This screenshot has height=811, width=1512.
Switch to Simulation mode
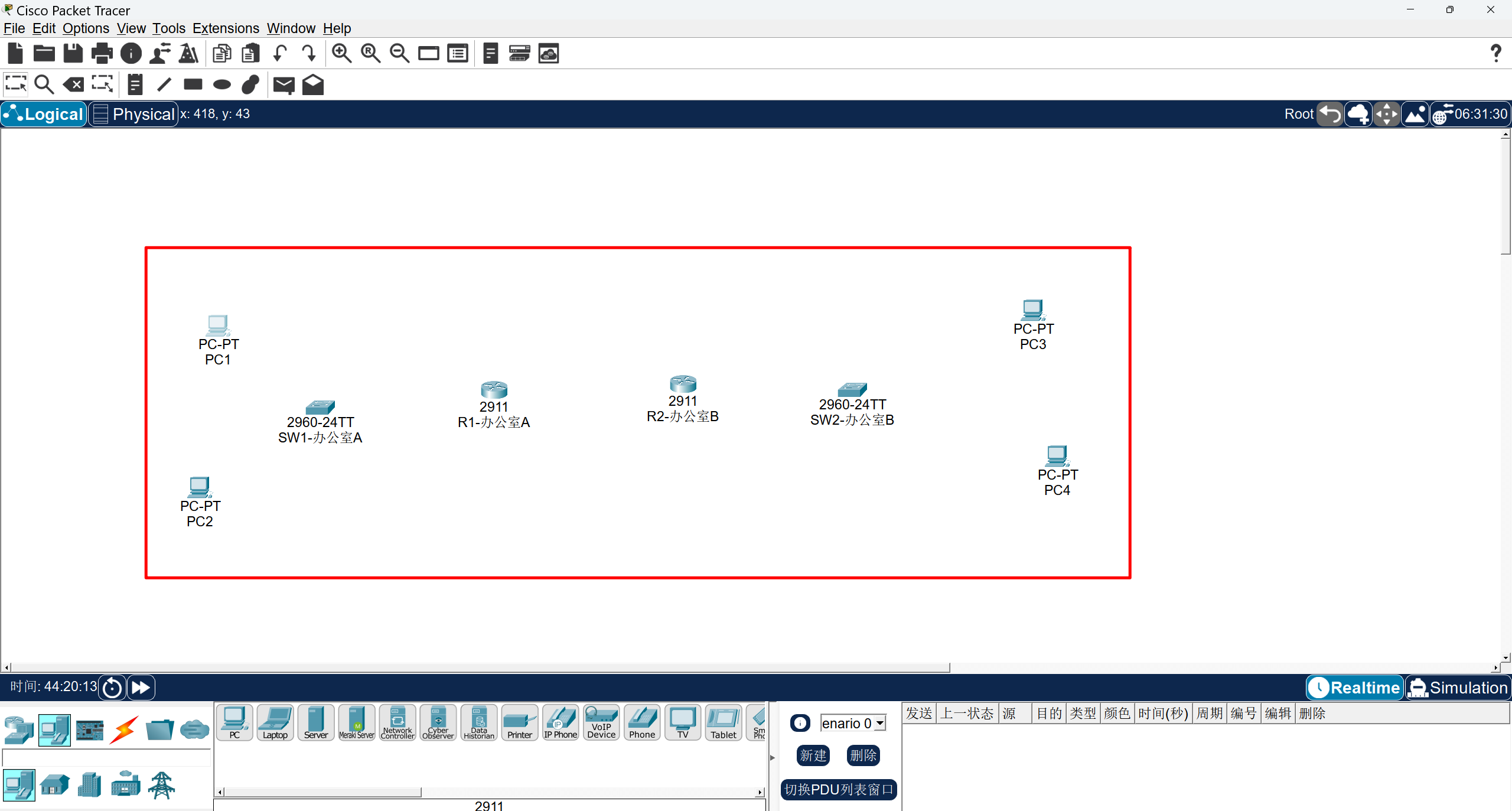point(1458,688)
